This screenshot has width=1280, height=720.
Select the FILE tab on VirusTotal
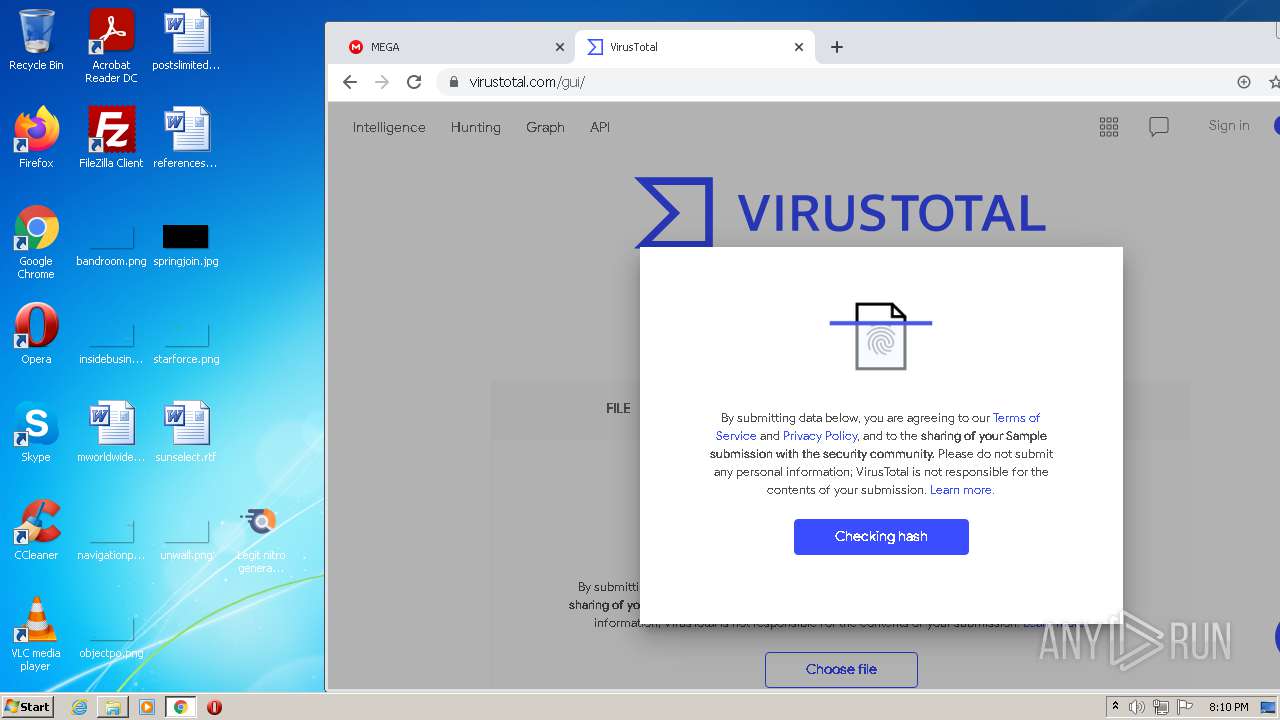(x=618, y=408)
